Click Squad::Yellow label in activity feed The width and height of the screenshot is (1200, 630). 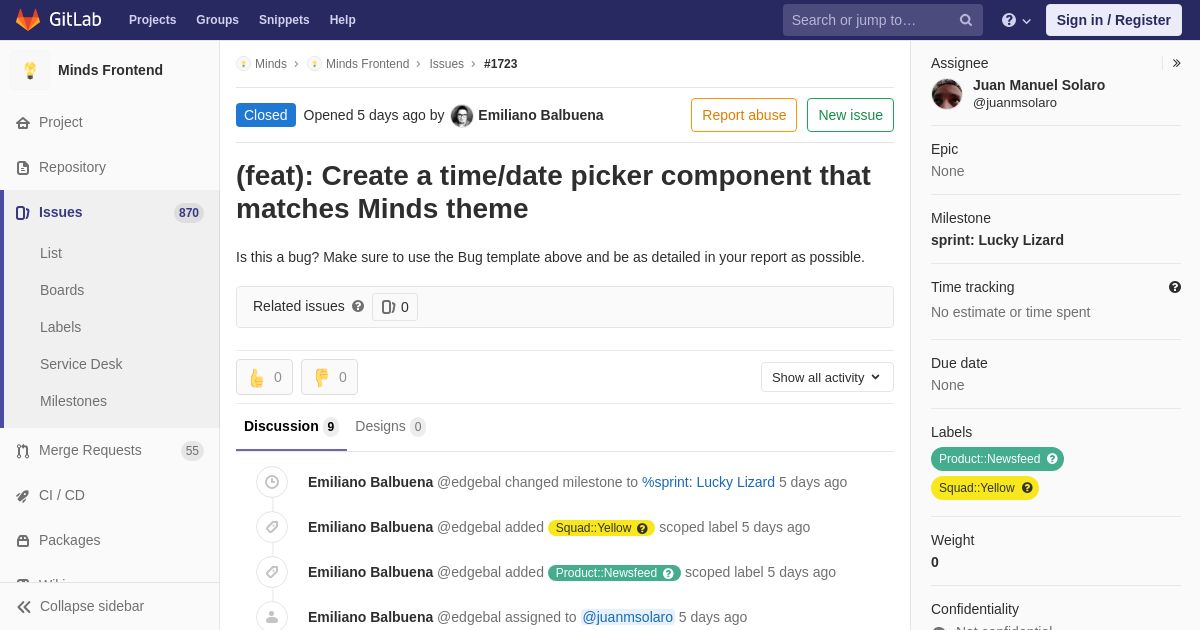tap(601, 528)
